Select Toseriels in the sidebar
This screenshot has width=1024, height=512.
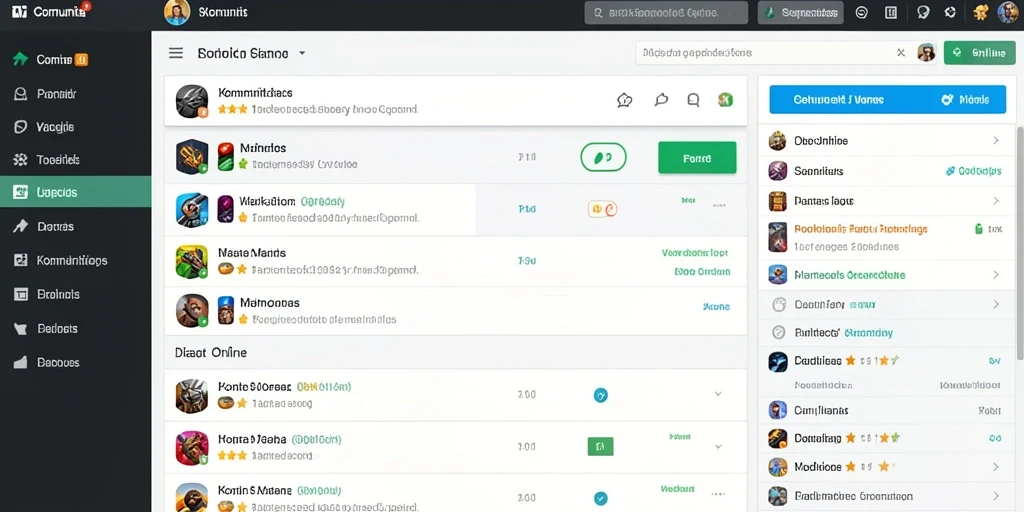(75, 159)
